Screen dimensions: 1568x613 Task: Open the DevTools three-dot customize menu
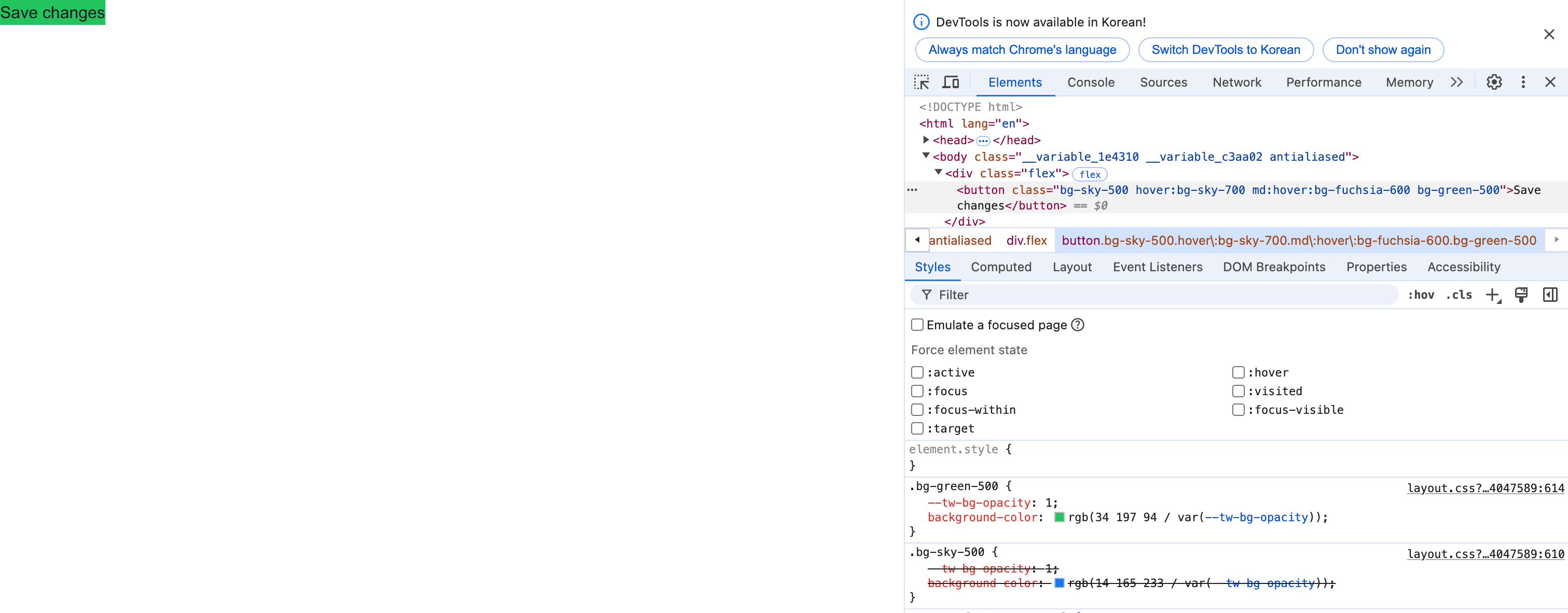pos(1523,82)
